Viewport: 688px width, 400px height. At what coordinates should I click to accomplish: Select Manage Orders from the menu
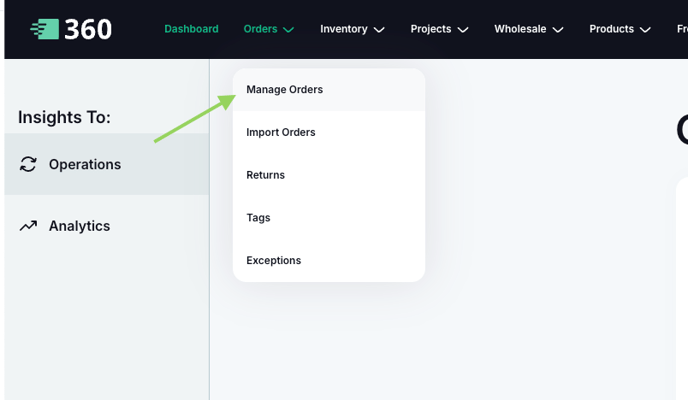tap(285, 90)
